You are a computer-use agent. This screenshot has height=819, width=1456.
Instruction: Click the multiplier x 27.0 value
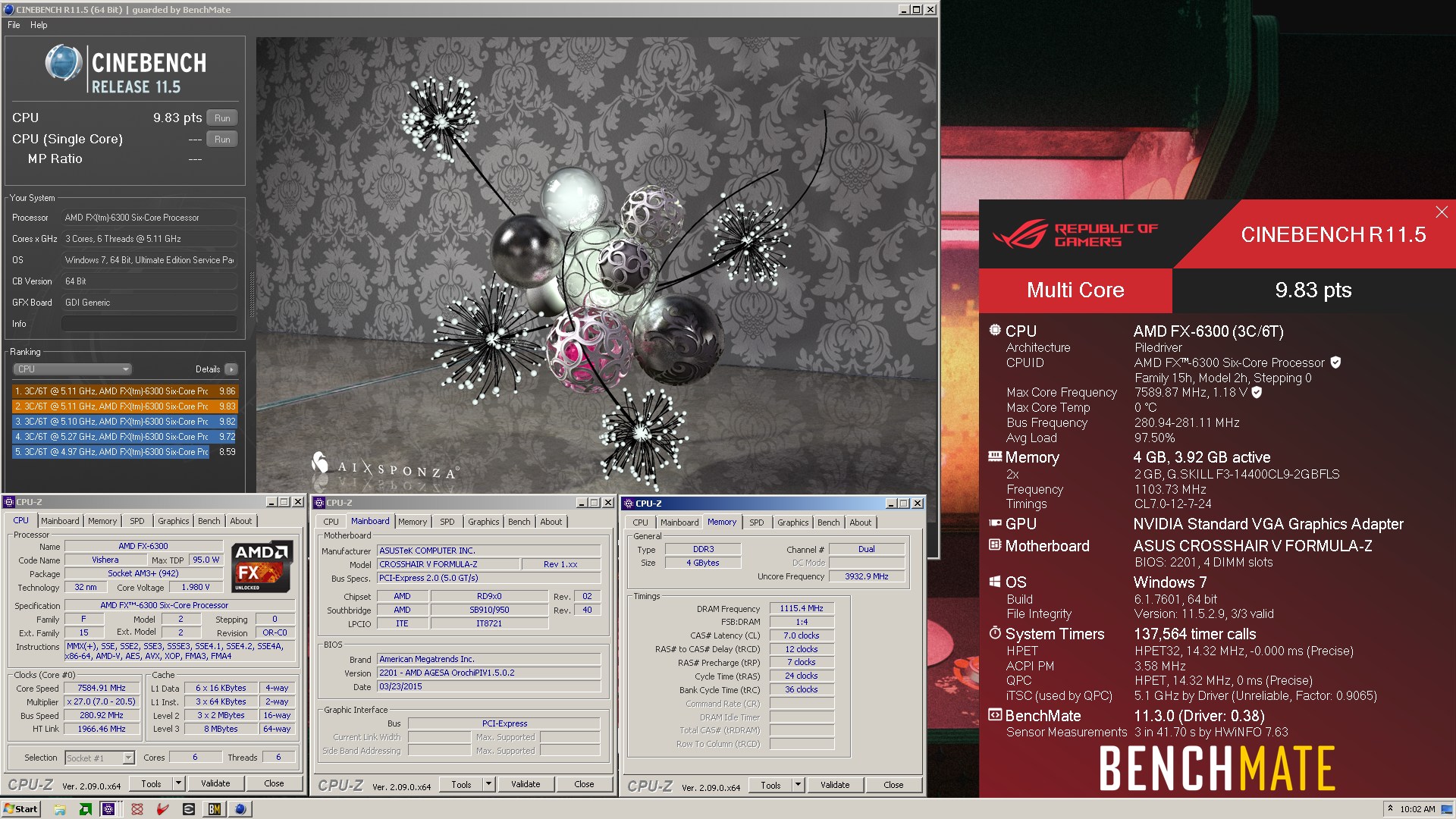102,702
